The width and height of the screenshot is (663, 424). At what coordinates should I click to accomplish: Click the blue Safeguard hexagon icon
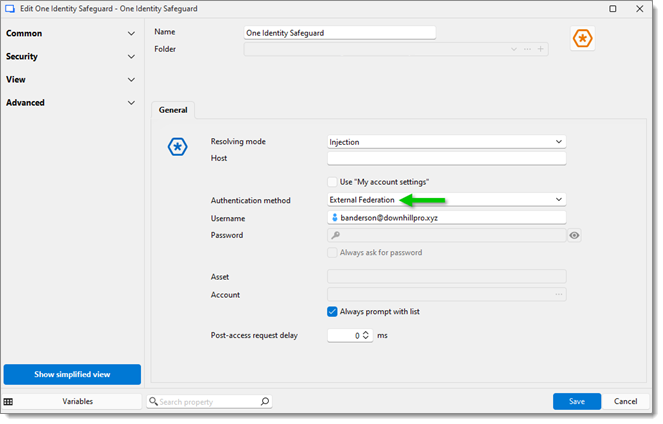pos(177,147)
